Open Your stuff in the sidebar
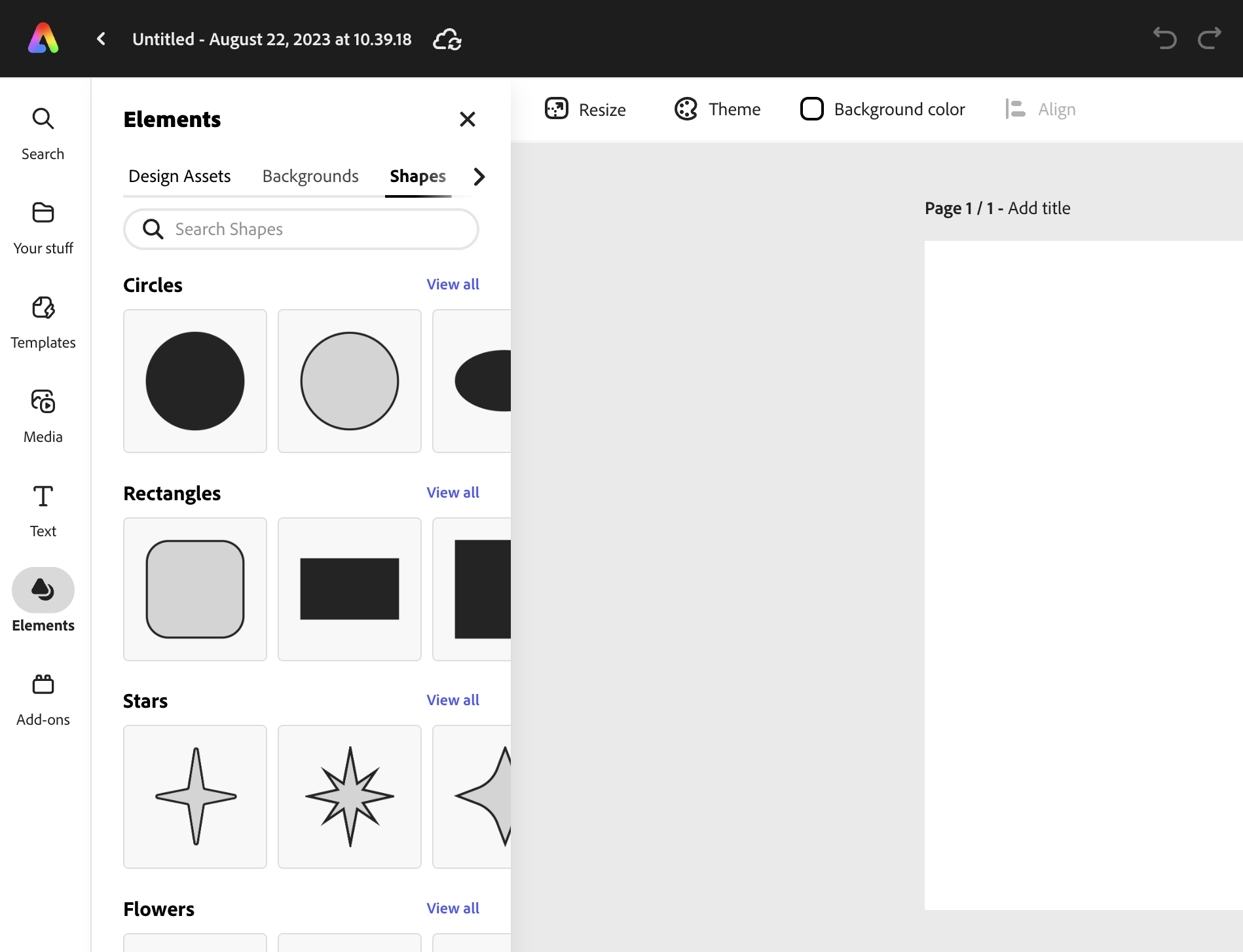The height and width of the screenshot is (952, 1243). pyautogui.click(x=43, y=226)
